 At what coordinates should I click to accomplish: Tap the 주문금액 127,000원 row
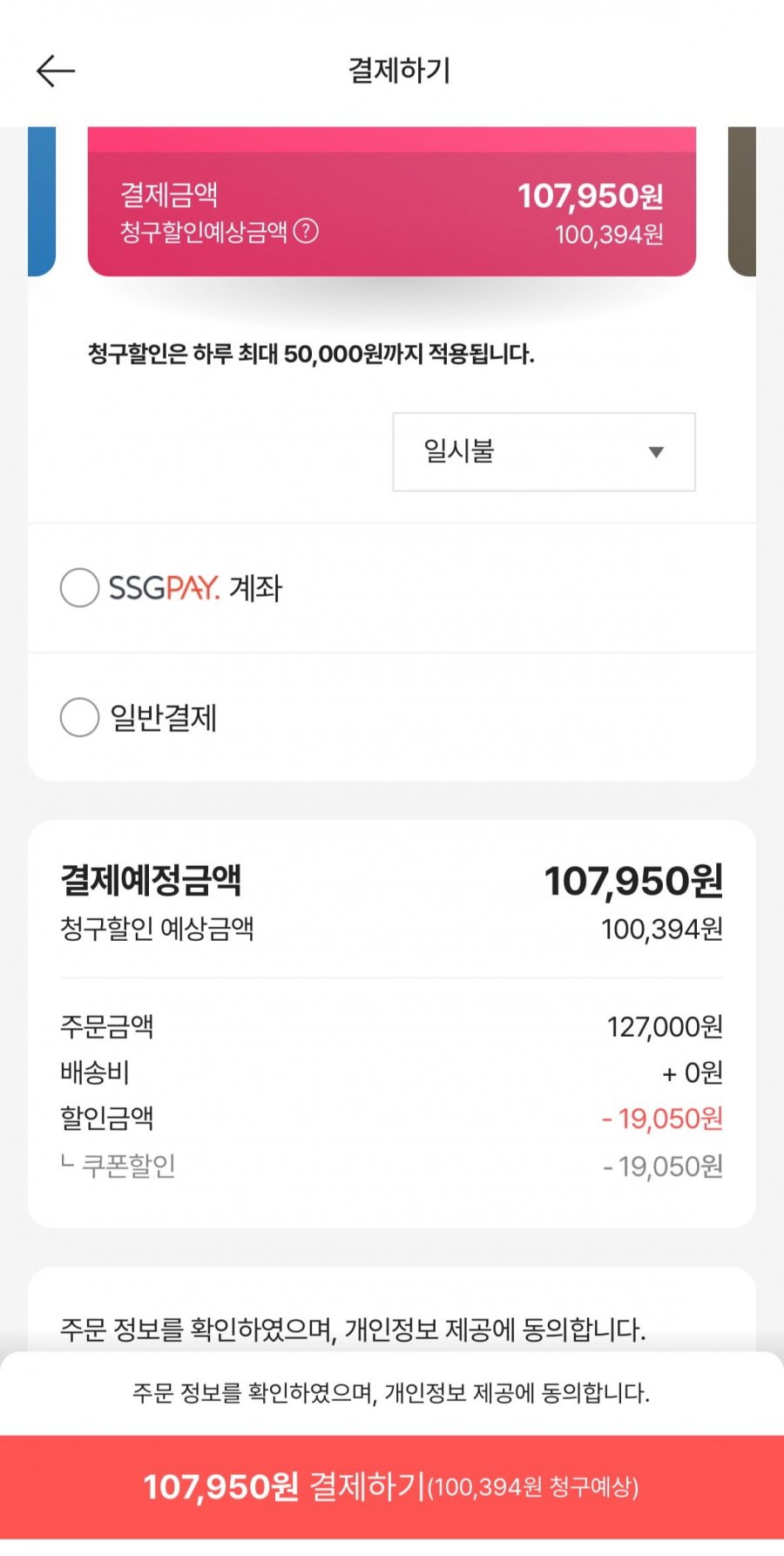[x=392, y=1026]
